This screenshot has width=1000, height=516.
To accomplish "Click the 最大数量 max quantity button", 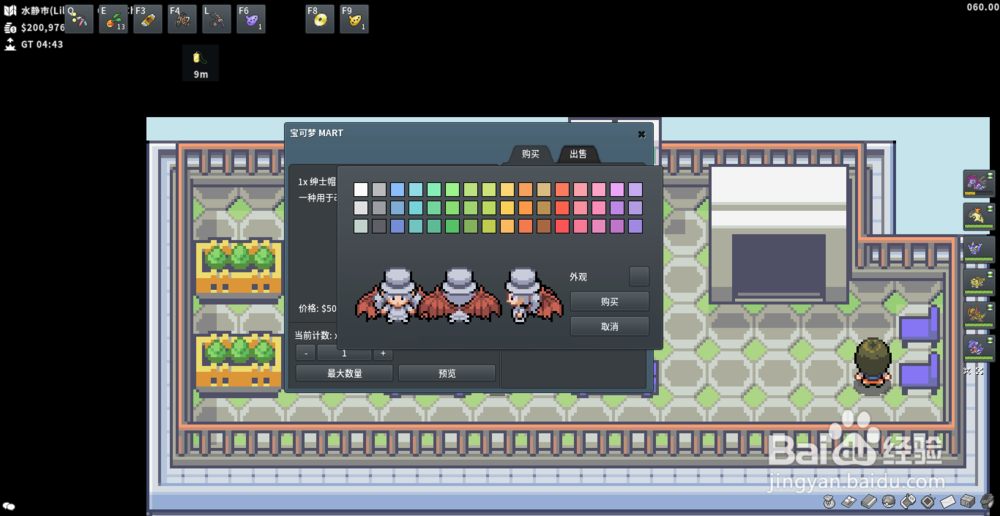I will pyautogui.click(x=344, y=373).
